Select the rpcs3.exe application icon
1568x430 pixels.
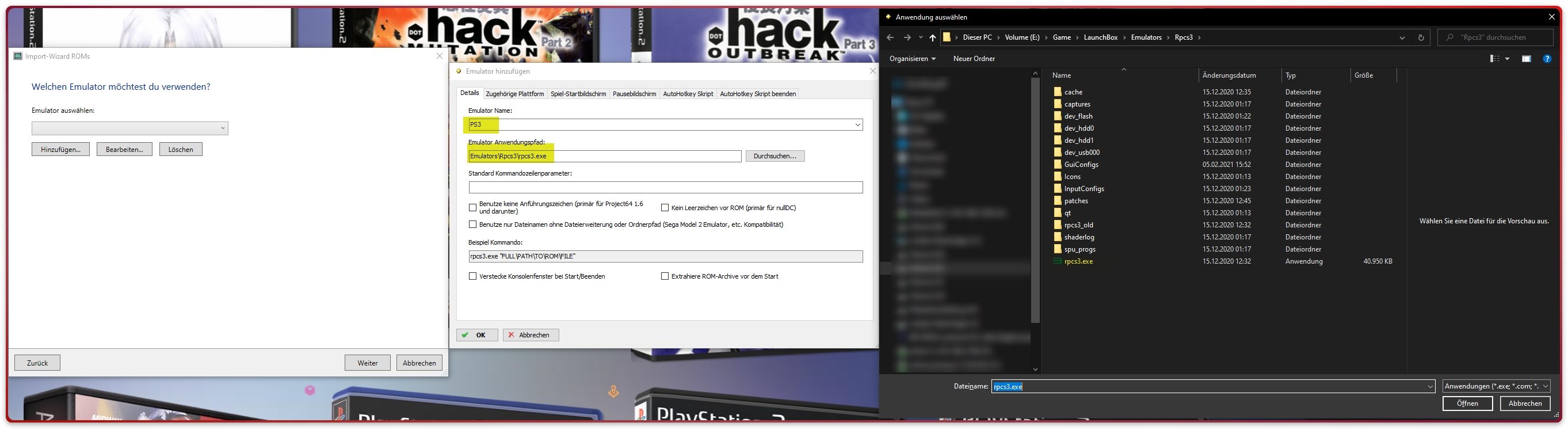(x=1058, y=261)
